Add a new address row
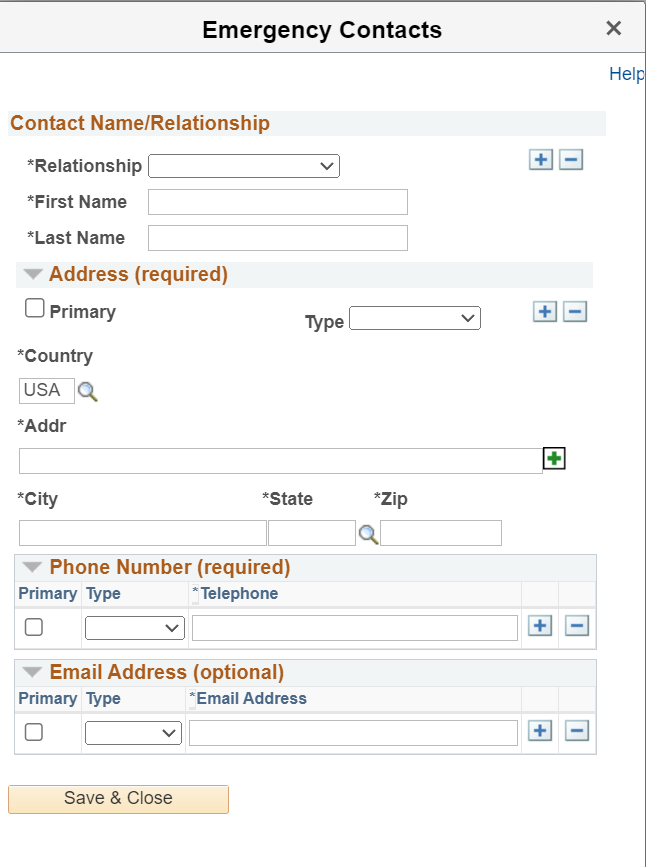Image resolution: width=646 pixels, height=867 pixels. click(x=544, y=312)
